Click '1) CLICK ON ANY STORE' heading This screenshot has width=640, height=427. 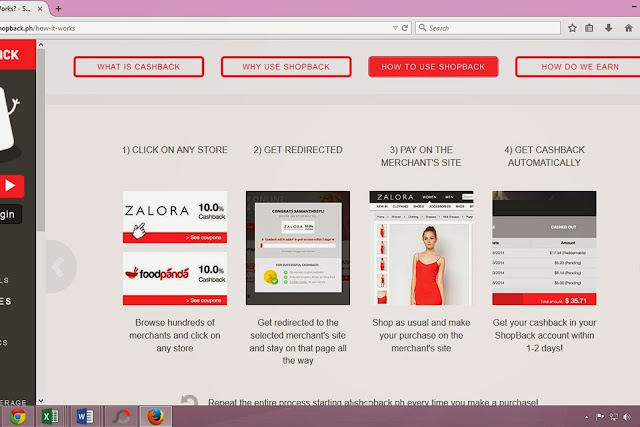point(175,150)
